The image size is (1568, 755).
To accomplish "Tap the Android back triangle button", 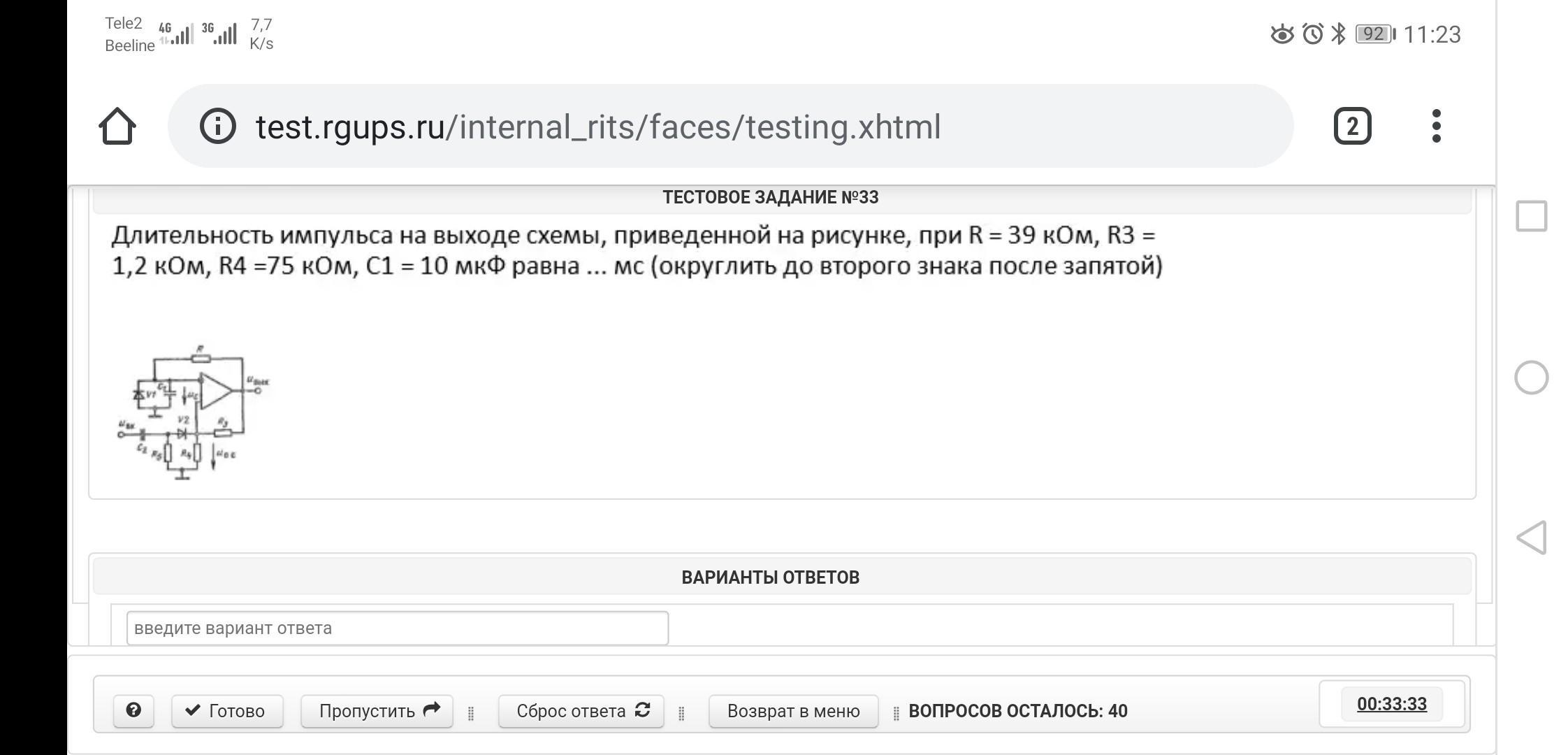I will tap(1531, 538).
